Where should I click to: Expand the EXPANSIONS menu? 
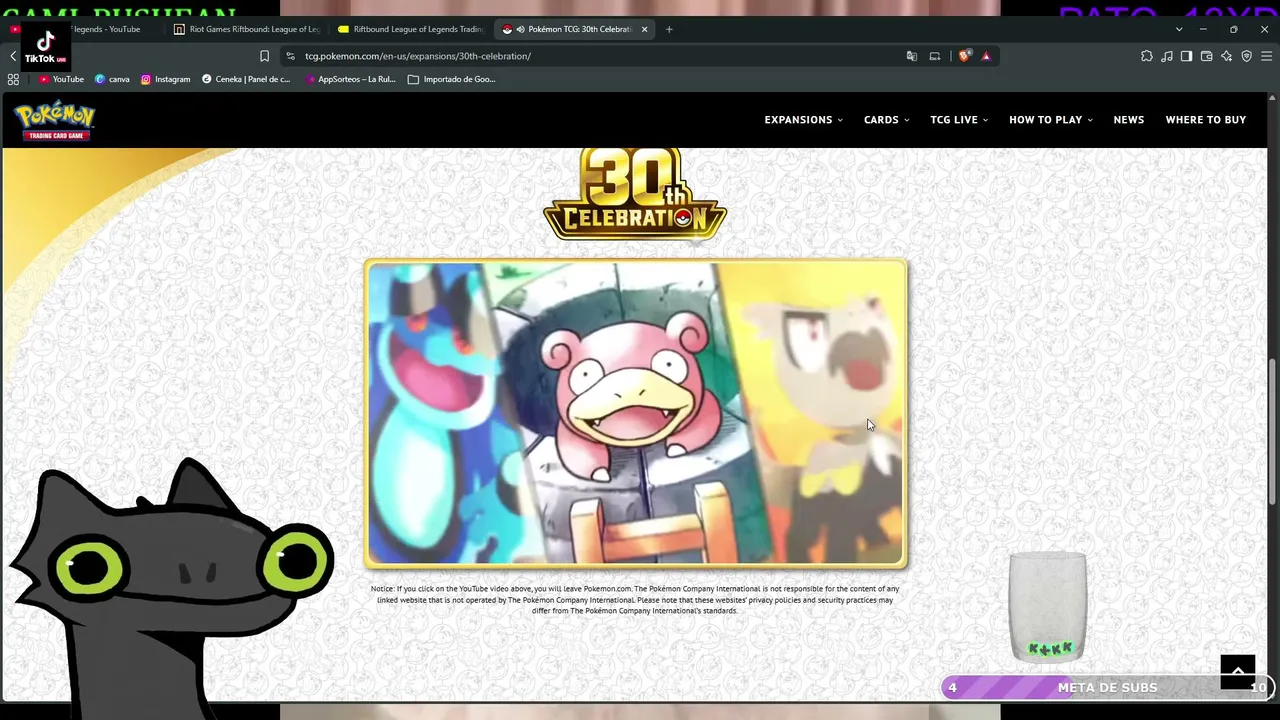point(803,120)
